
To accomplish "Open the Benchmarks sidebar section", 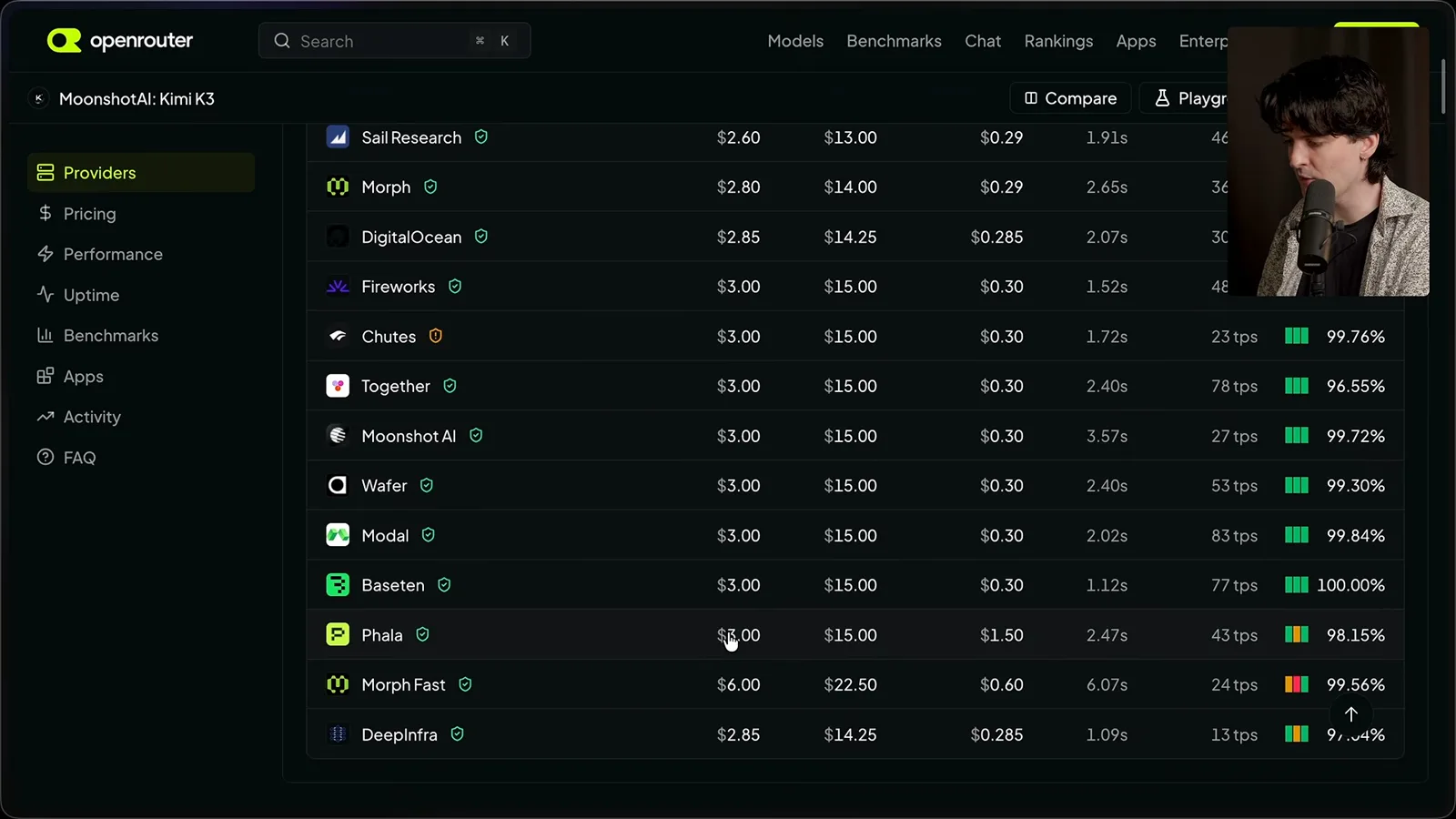I will point(141,336).
